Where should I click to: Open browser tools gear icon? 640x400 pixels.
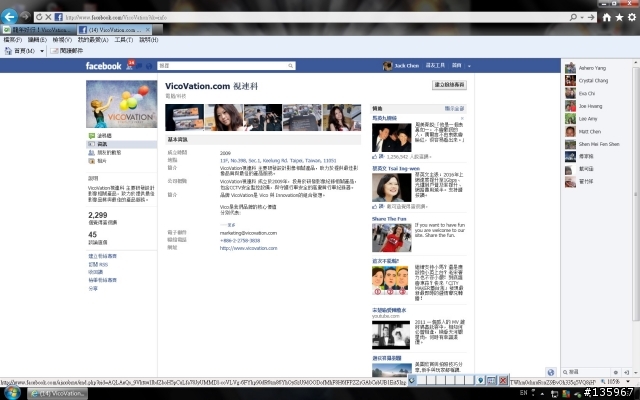632,17
